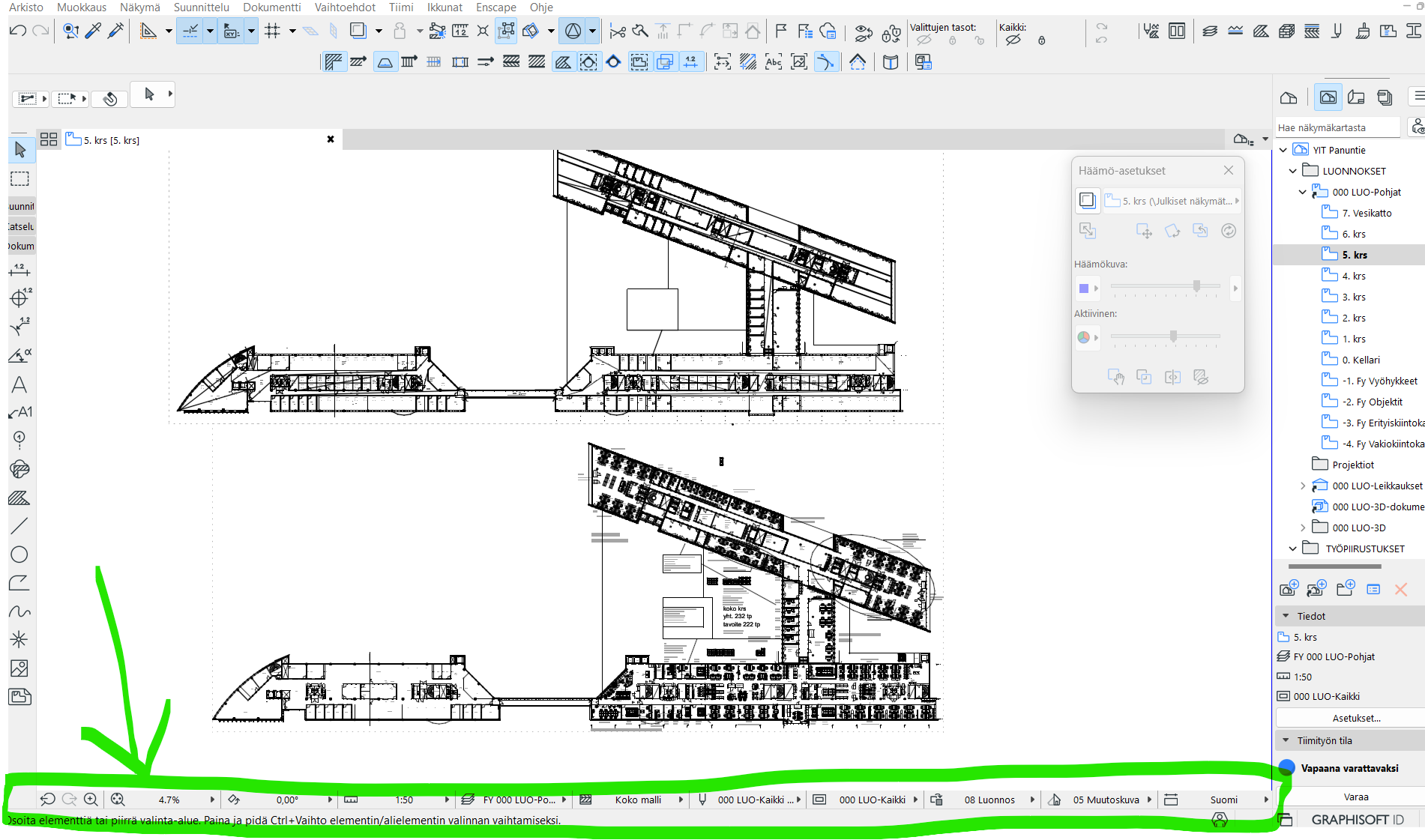The image size is (1425, 840).
Task: Open the Enscape menu
Action: (x=495, y=7)
